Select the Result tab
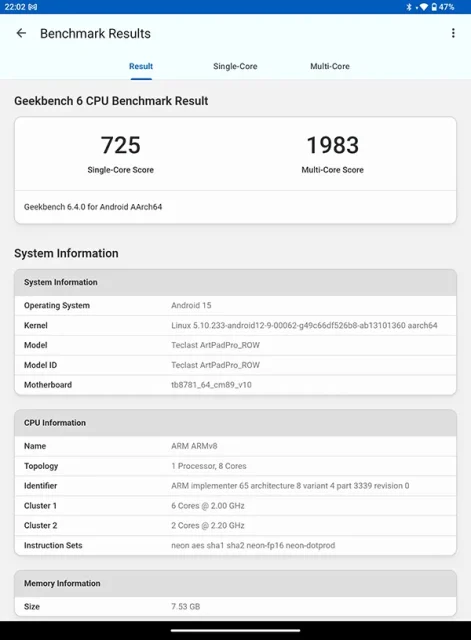The width and height of the screenshot is (471, 640). click(x=141, y=66)
